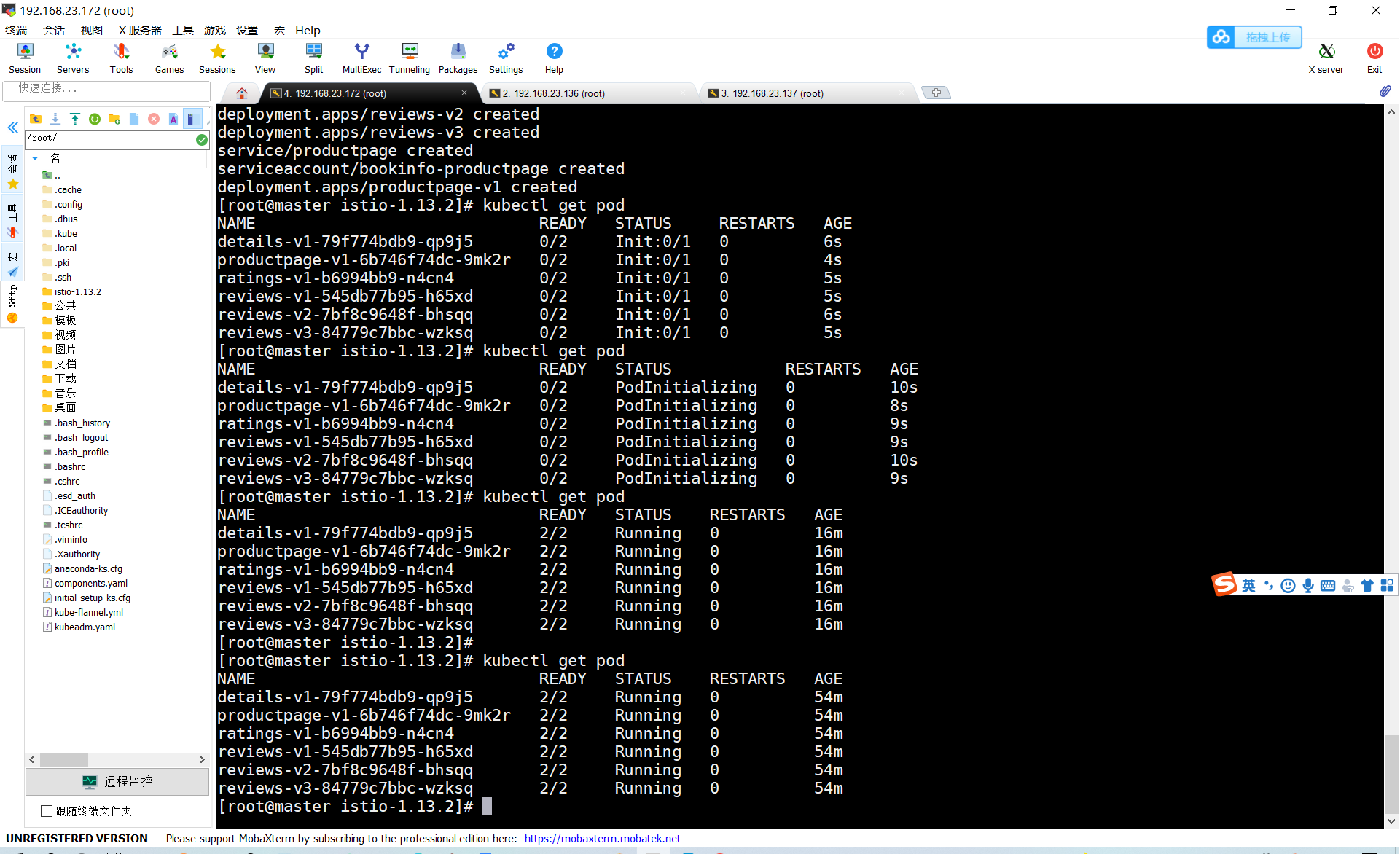
Task: Click the 远程监控 button
Action: (x=117, y=781)
